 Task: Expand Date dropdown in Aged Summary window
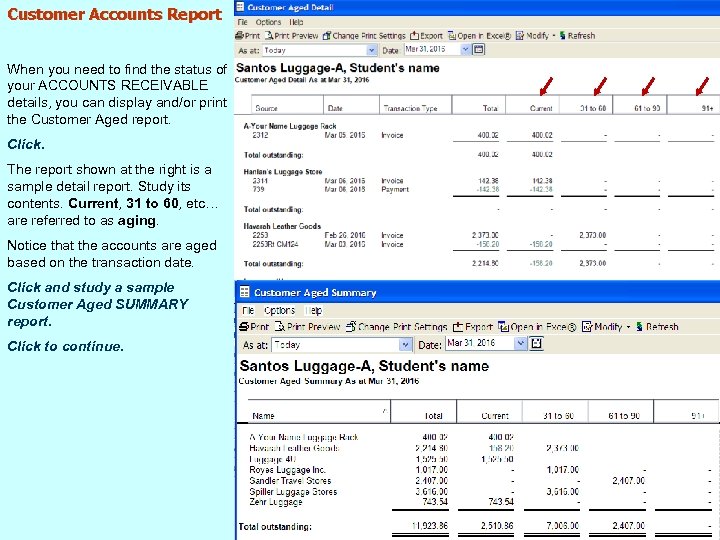[520, 343]
